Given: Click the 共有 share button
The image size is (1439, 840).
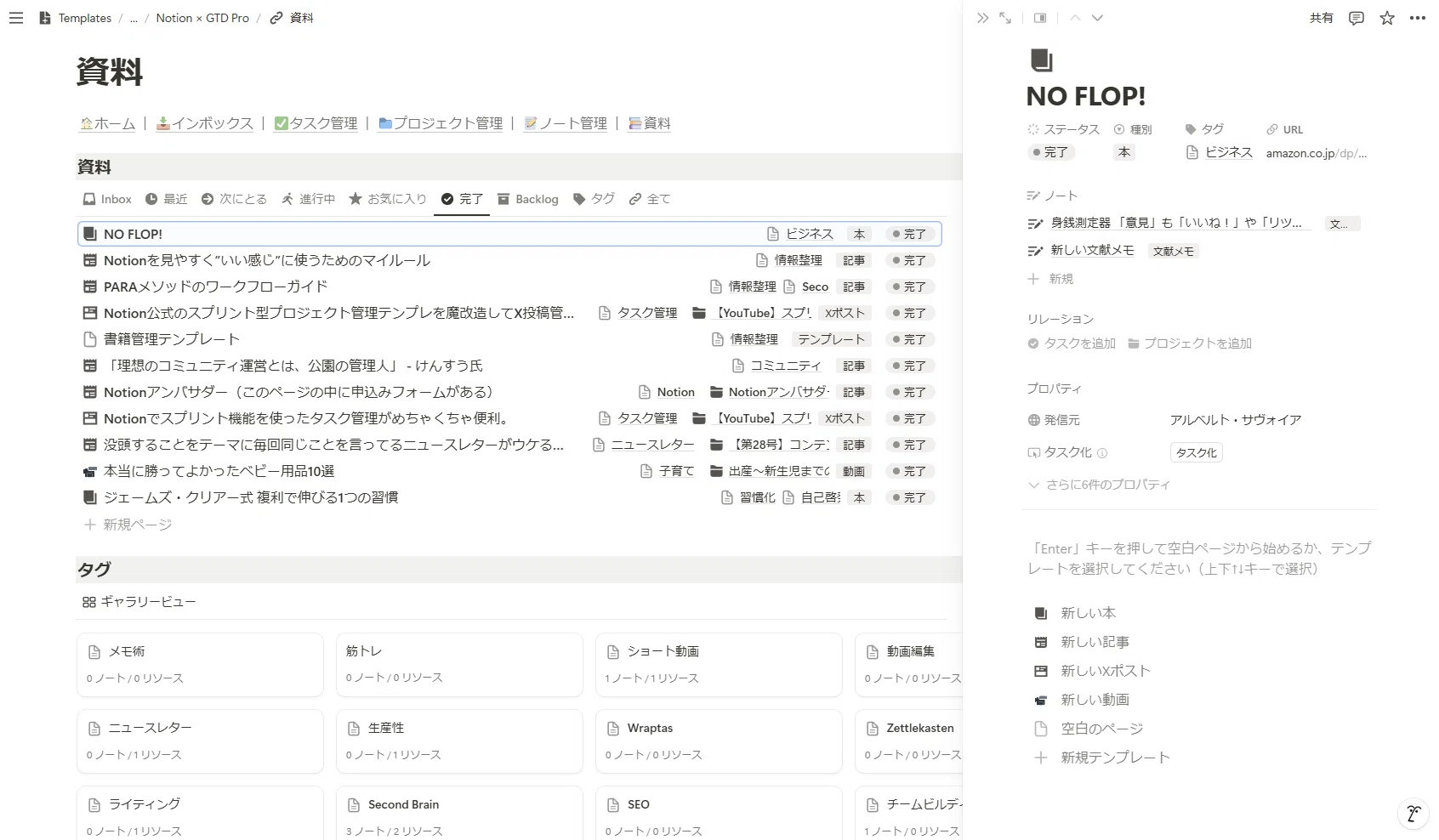Looking at the screenshot, I should (x=1321, y=18).
